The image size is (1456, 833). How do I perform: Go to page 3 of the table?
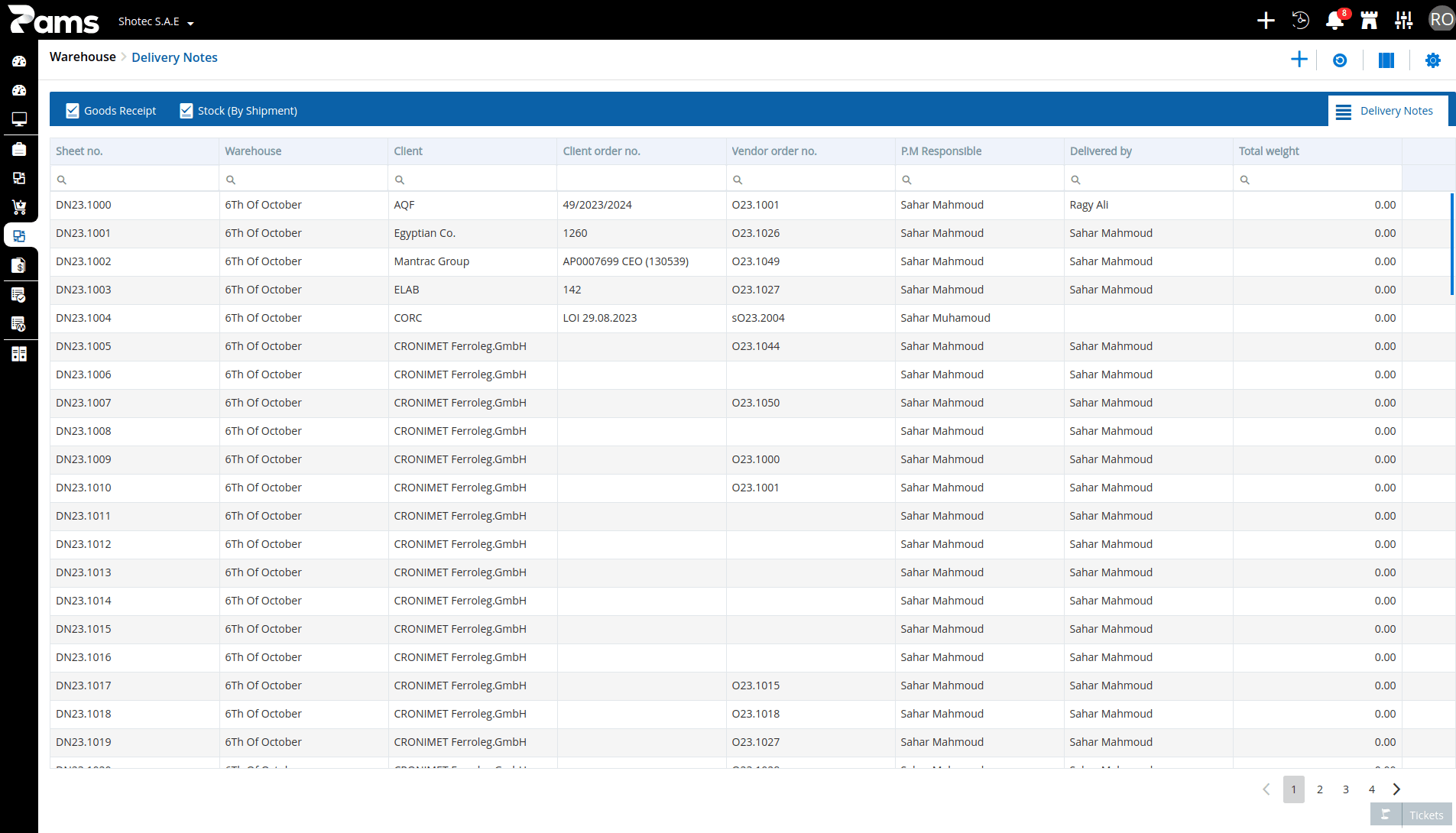tap(1346, 789)
